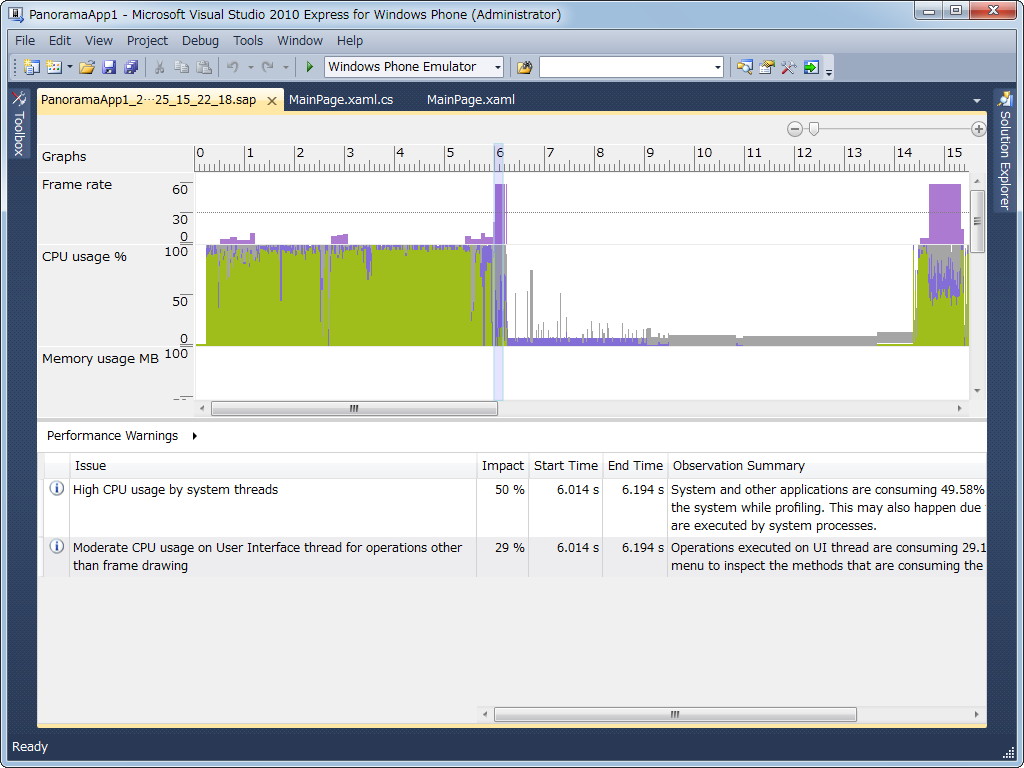Image resolution: width=1024 pixels, height=768 pixels.
Task: Click the Issue column header
Action: 273,466
